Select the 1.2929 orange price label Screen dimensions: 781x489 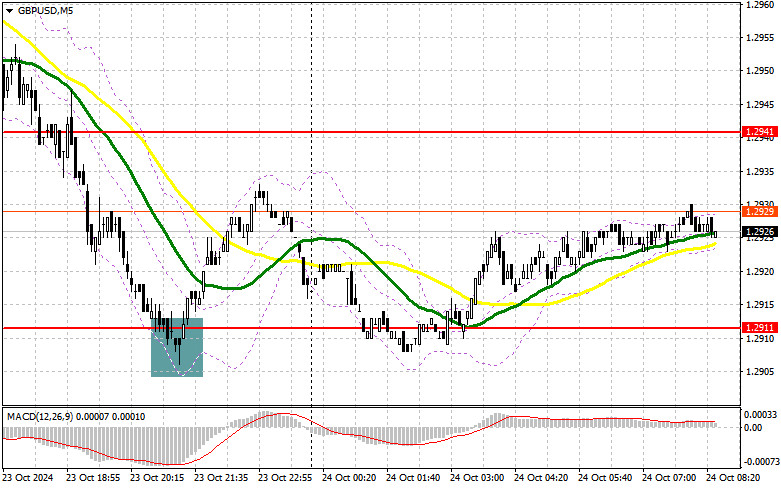(760, 212)
